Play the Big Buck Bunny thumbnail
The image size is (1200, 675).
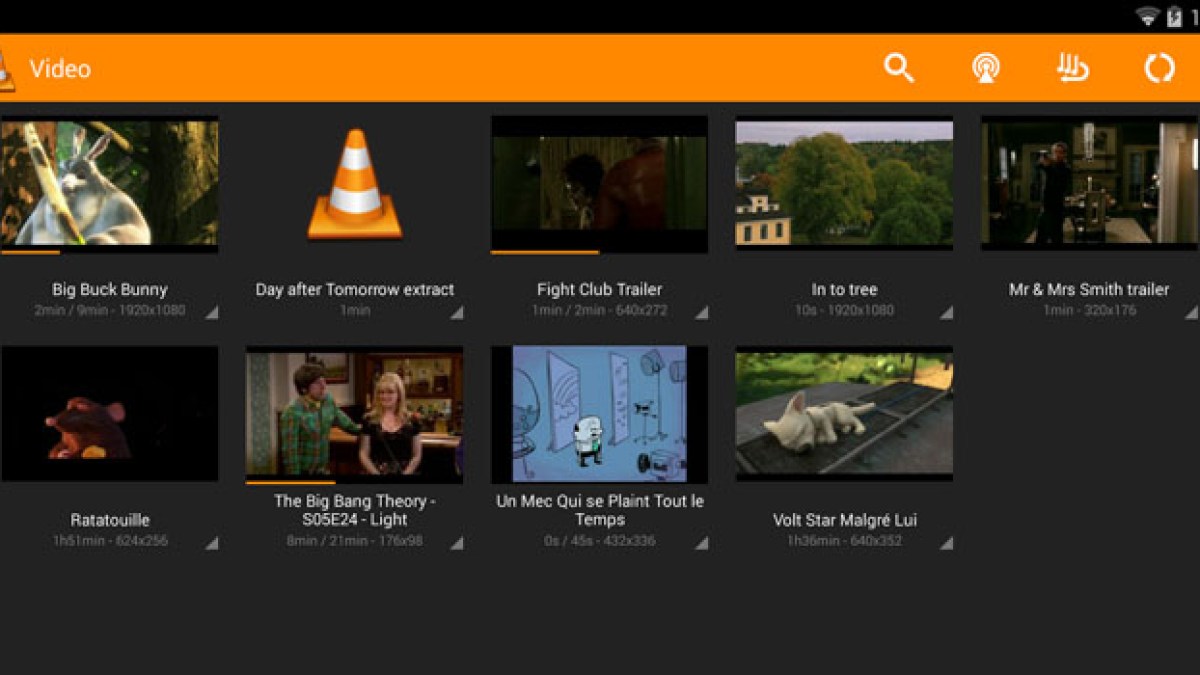tap(110, 183)
